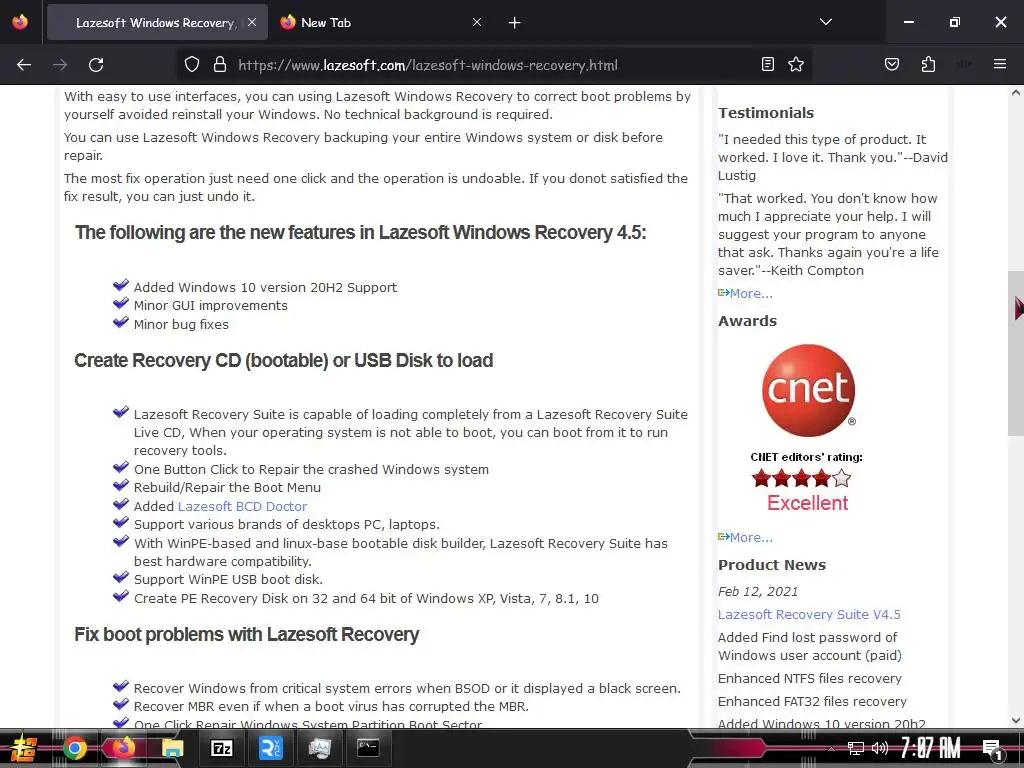
Task: Click 'Support WinPE USB boot disk.' text
Action: (x=228, y=580)
